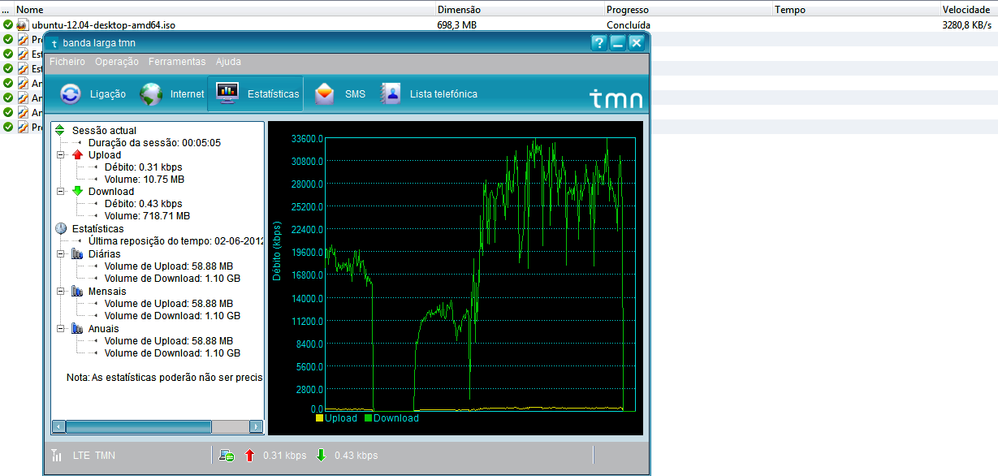Select 'Débito: 0.43 kbps' under Download
This screenshot has width=998, height=476.
(x=143, y=204)
